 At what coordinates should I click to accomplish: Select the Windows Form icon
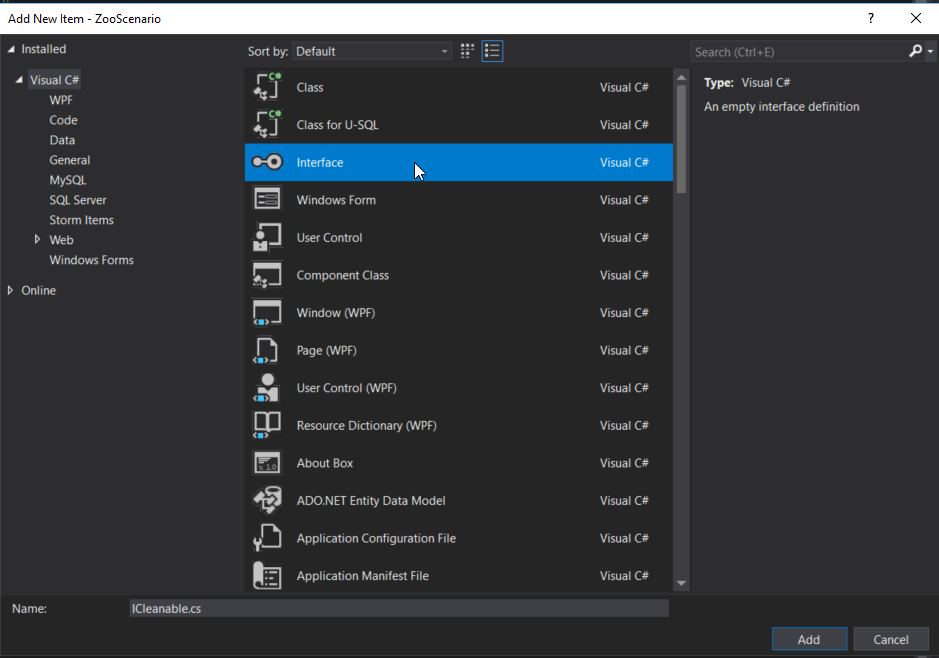click(x=267, y=200)
